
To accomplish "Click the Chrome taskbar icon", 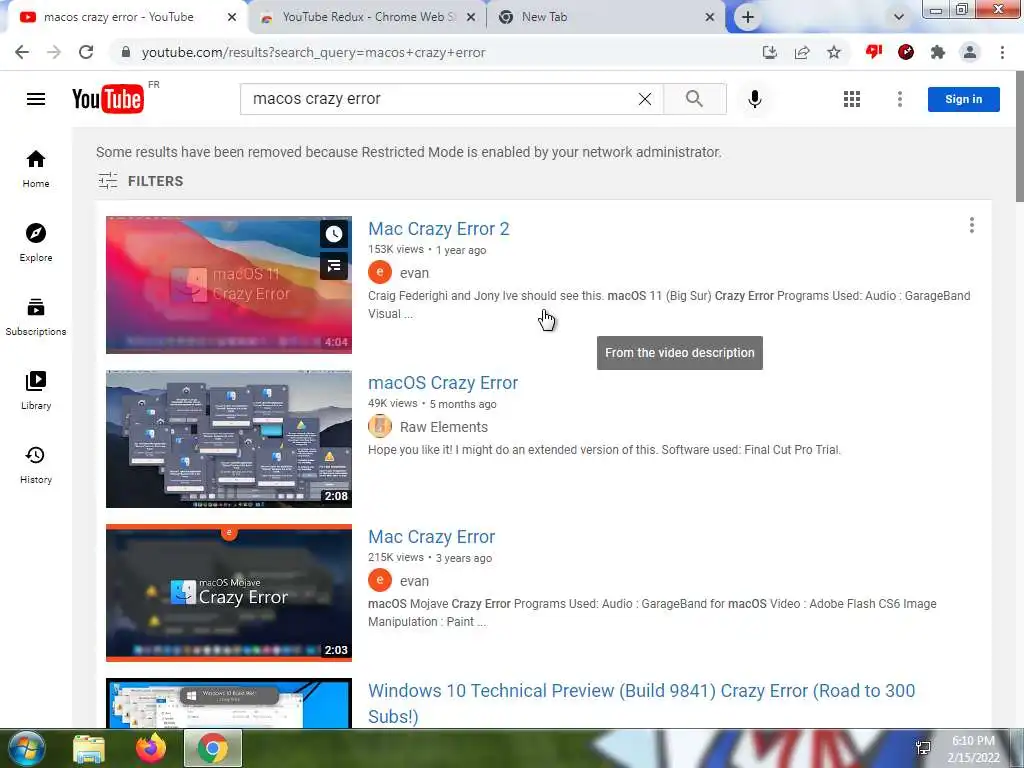I will pyautogui.click(x=213, y=748).
